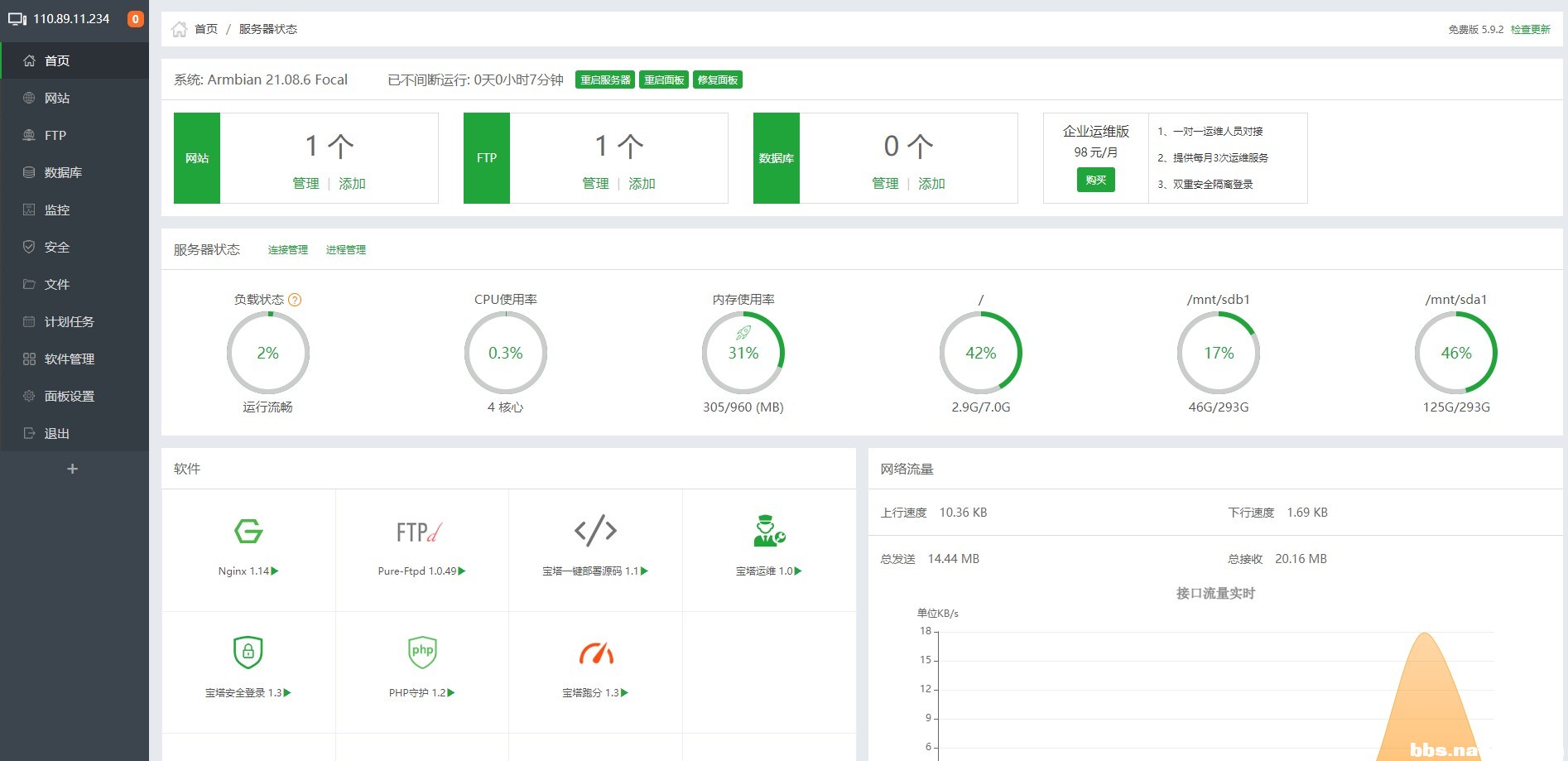Click the root / disk 42% gauge

[x=981, y=353]
